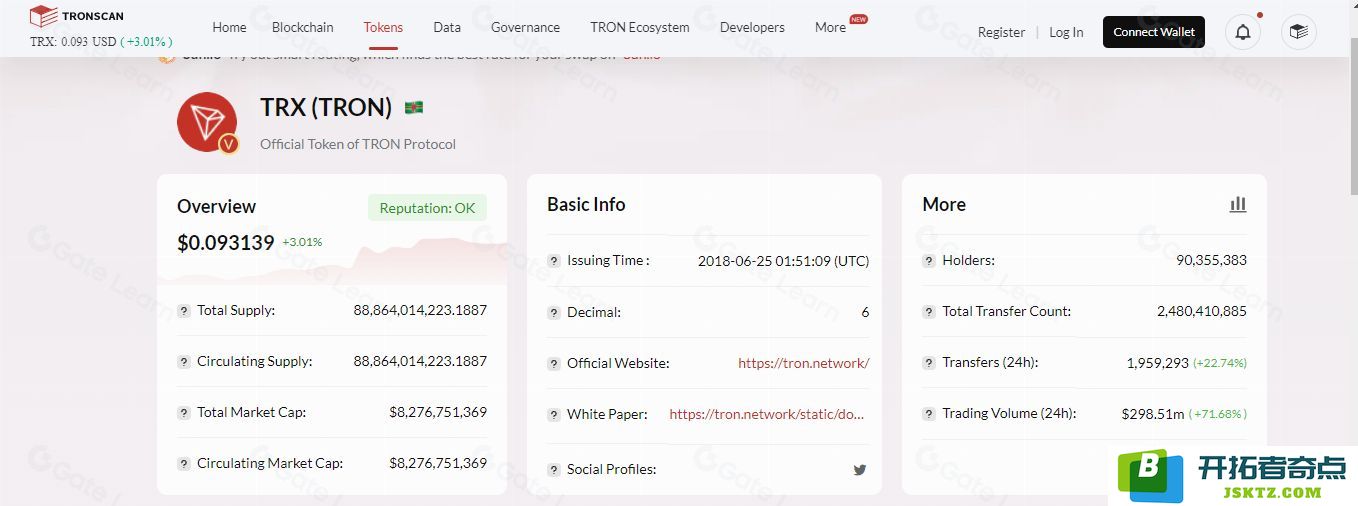This screenshot has height=506, width=1358.
Task: Click help icon next to Transfers (24h)
Action: [929, 363]
